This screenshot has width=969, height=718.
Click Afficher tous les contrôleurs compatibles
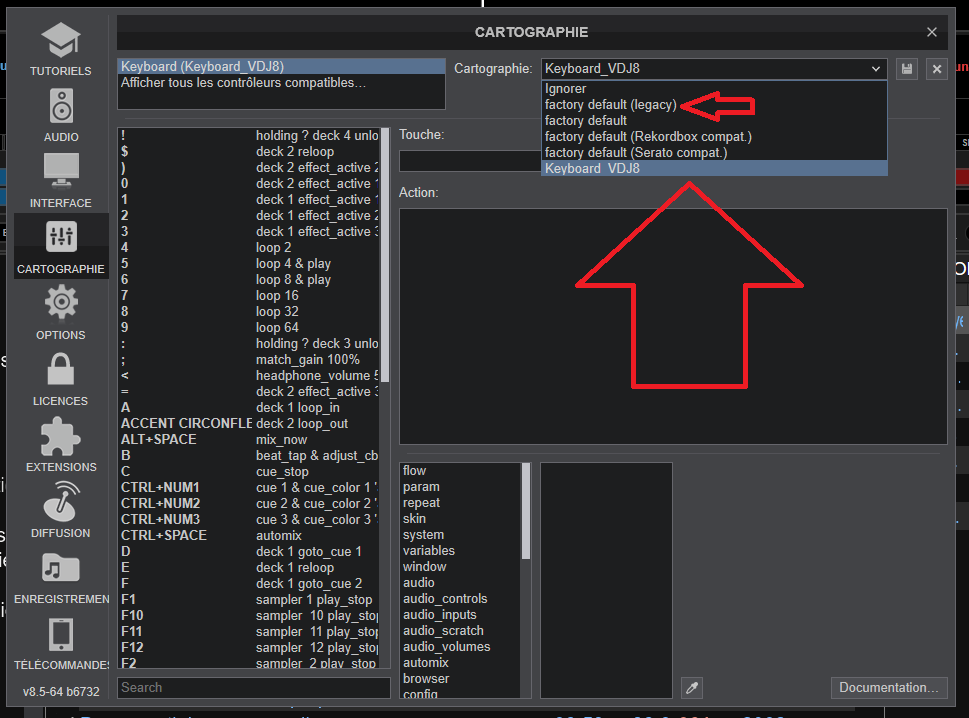coord(281,83)
